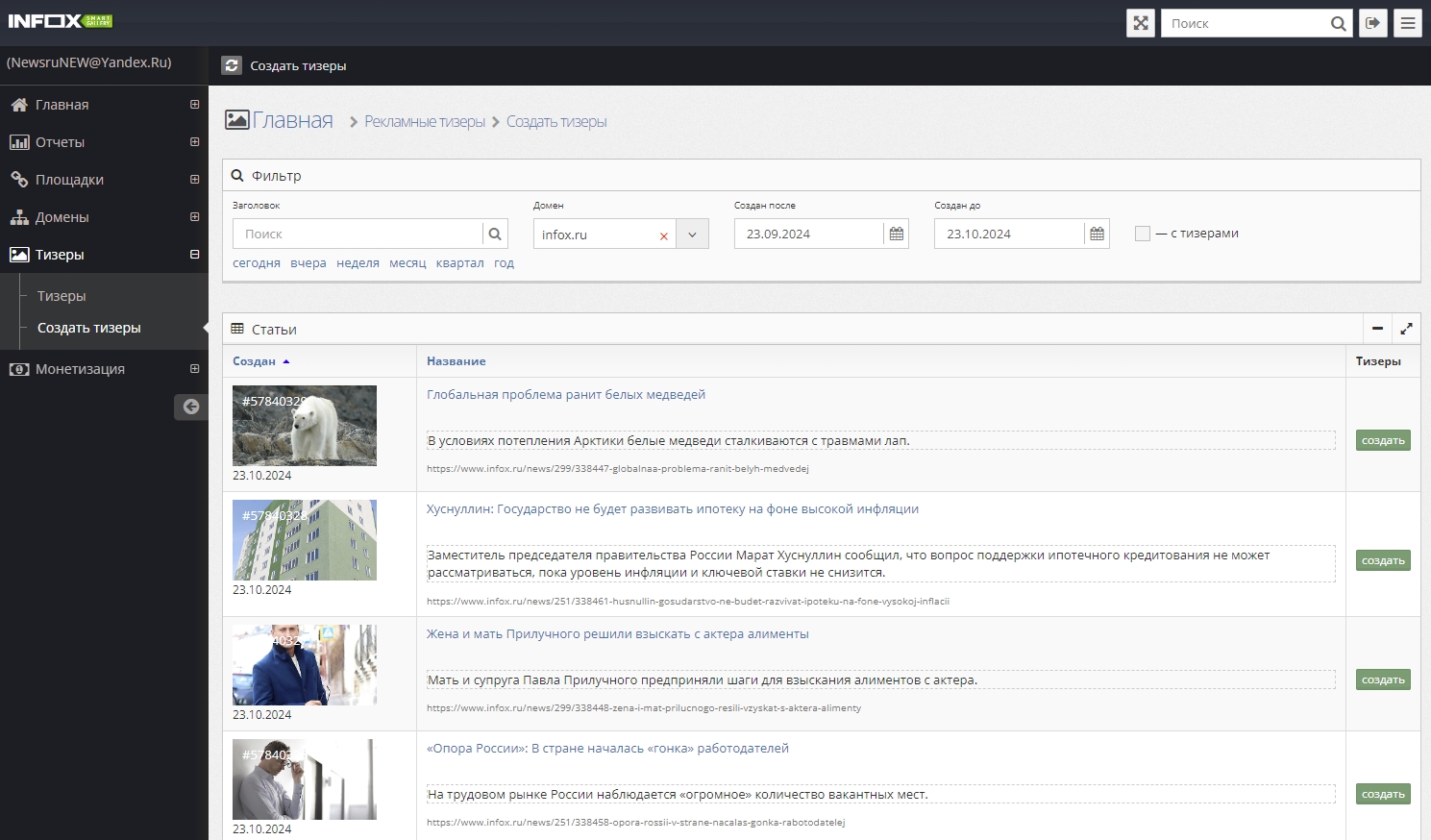This screenshot has height=840, width=1431.
Task: Select Тизеры submenu item in sidebar
Action: [x=62, y=296]
